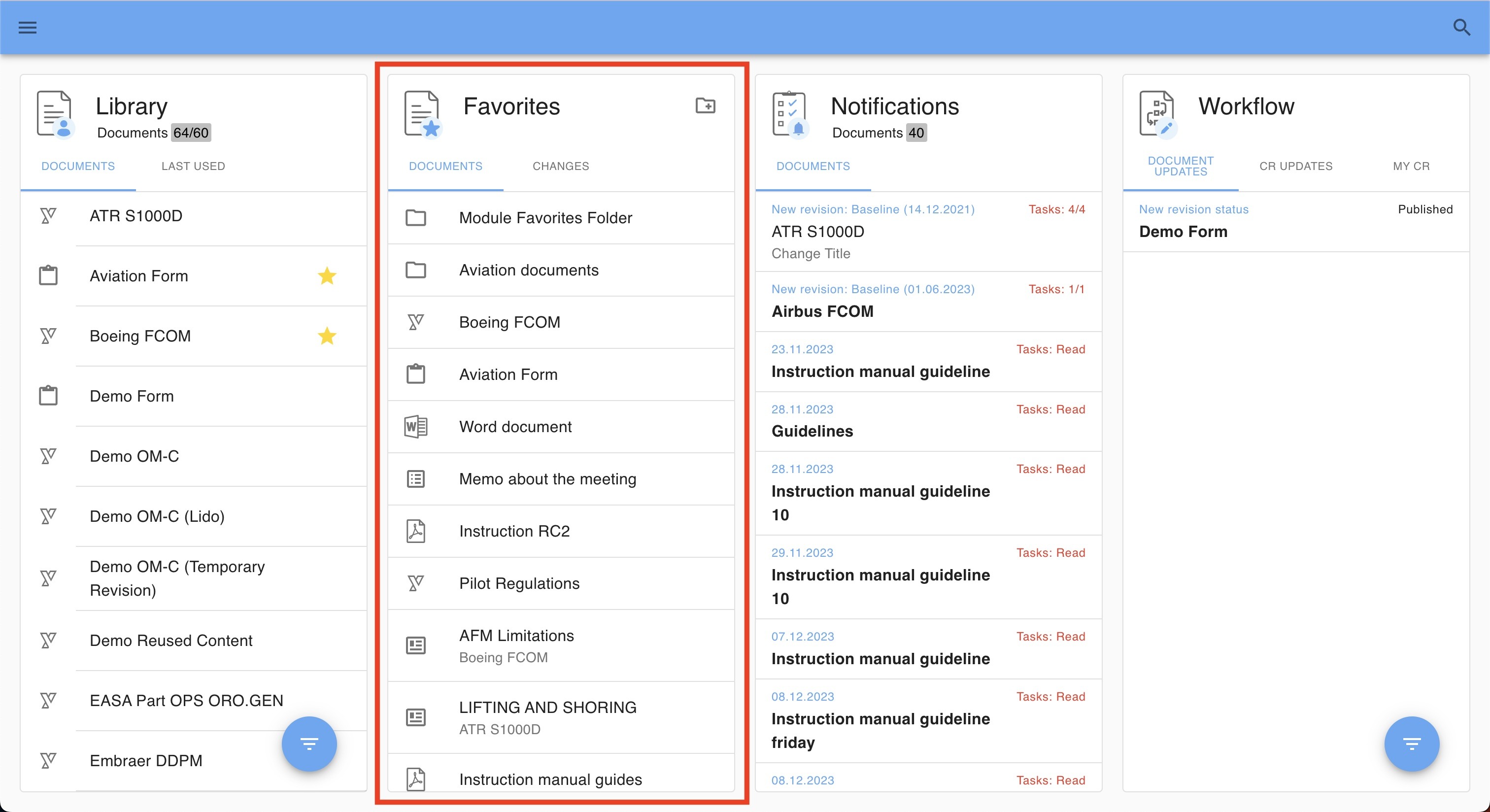Click the Notifications checklist bell icon

[x=789, y=114]
